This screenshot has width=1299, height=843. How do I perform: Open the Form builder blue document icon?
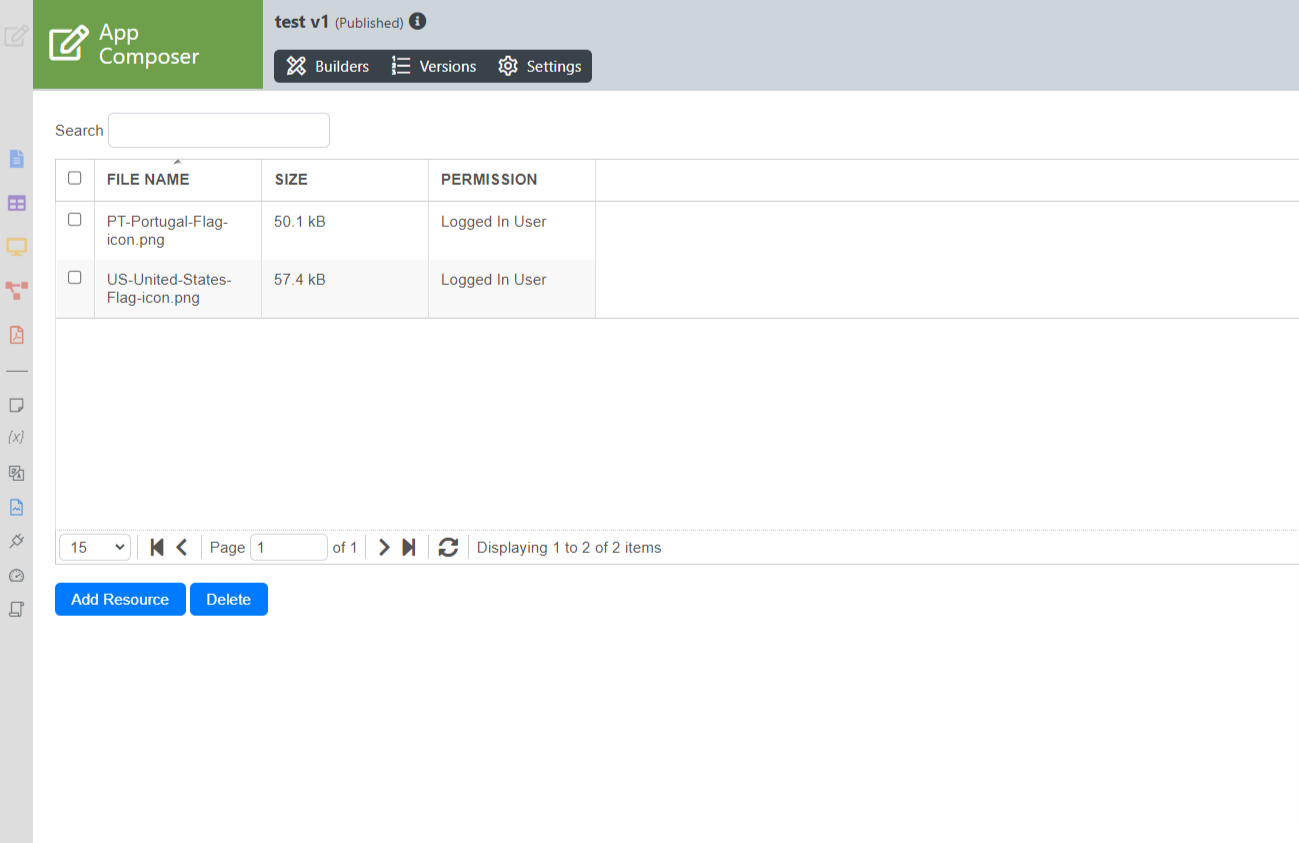coord(16,159)
